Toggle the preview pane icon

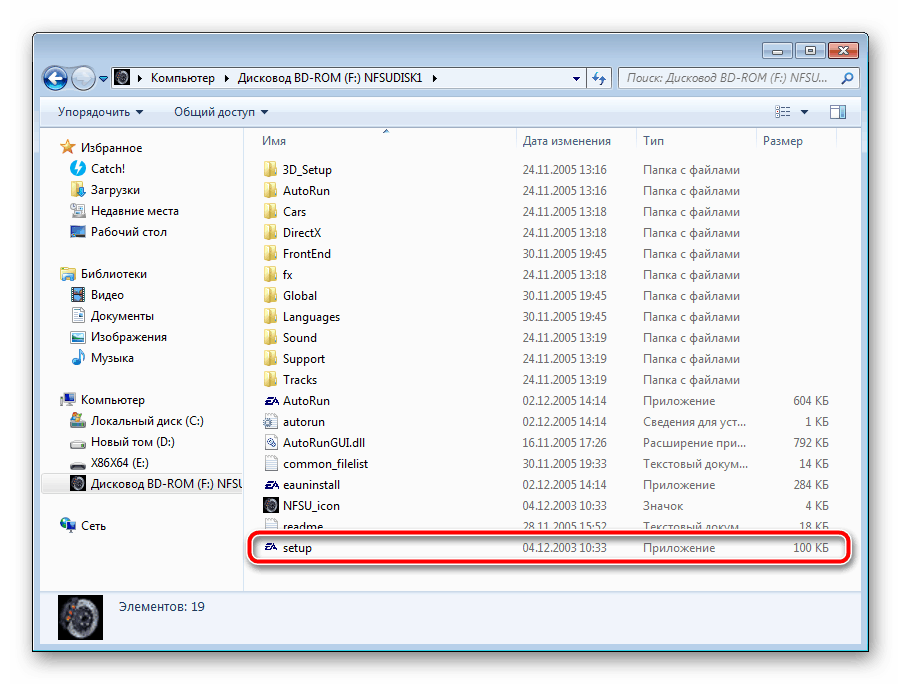point(837,112)
